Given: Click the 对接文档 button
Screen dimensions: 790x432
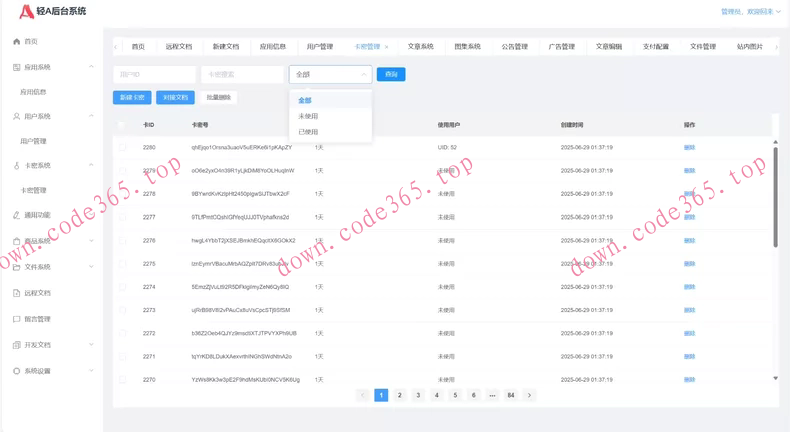Looking at the screenshot, I should (x=175, y=98).
